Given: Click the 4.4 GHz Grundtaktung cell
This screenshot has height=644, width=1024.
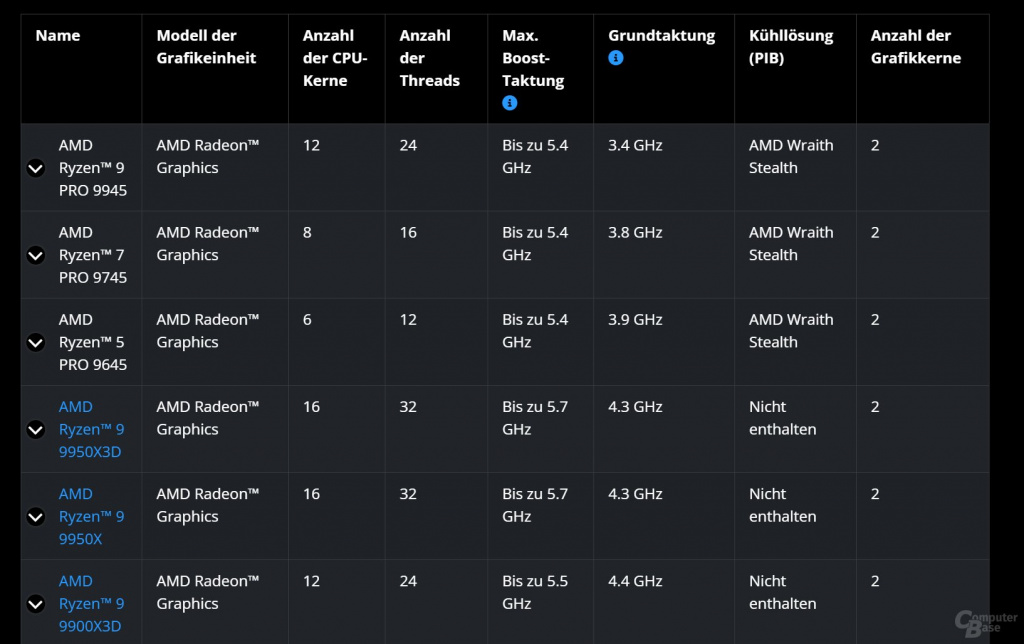Looking at the screenshot, I should [x=635, y=581].
